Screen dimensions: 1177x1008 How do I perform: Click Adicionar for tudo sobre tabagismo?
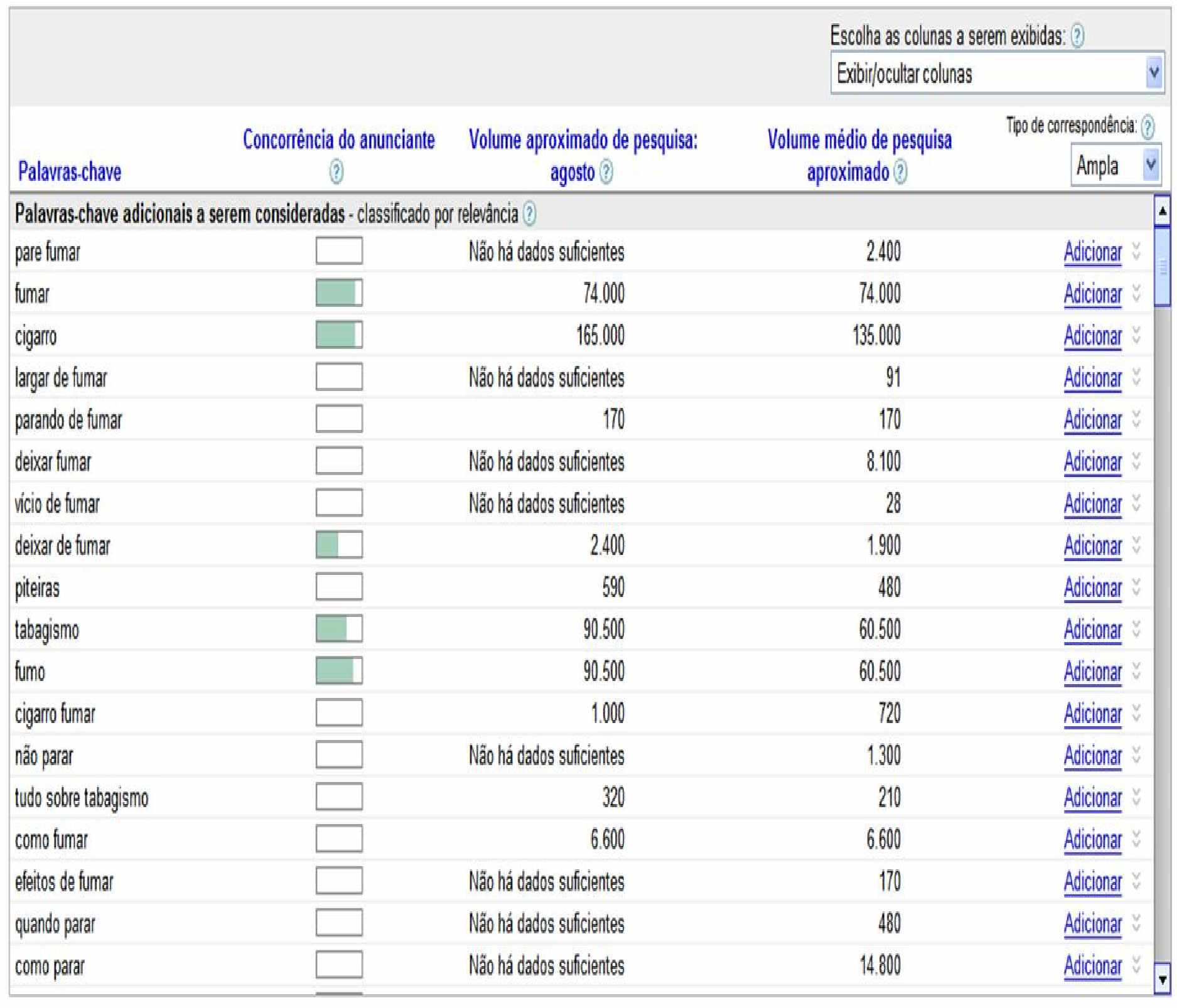pyautogui.click(x=1093, y=798)
